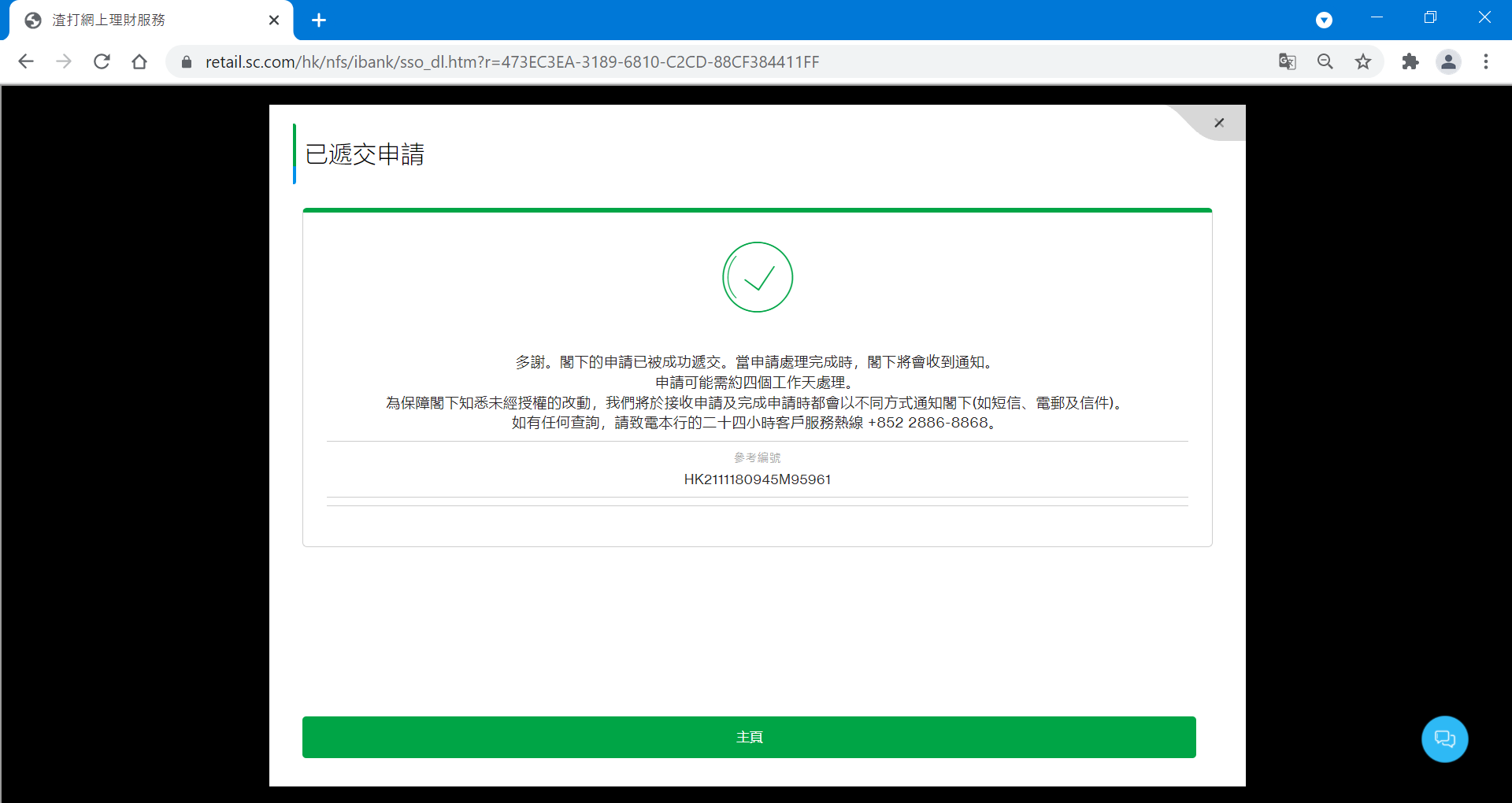The width and height of the screenshot is (1512, 803).
Task: Dismiss the application dialog with the X
Action: tap(1219, 123)
